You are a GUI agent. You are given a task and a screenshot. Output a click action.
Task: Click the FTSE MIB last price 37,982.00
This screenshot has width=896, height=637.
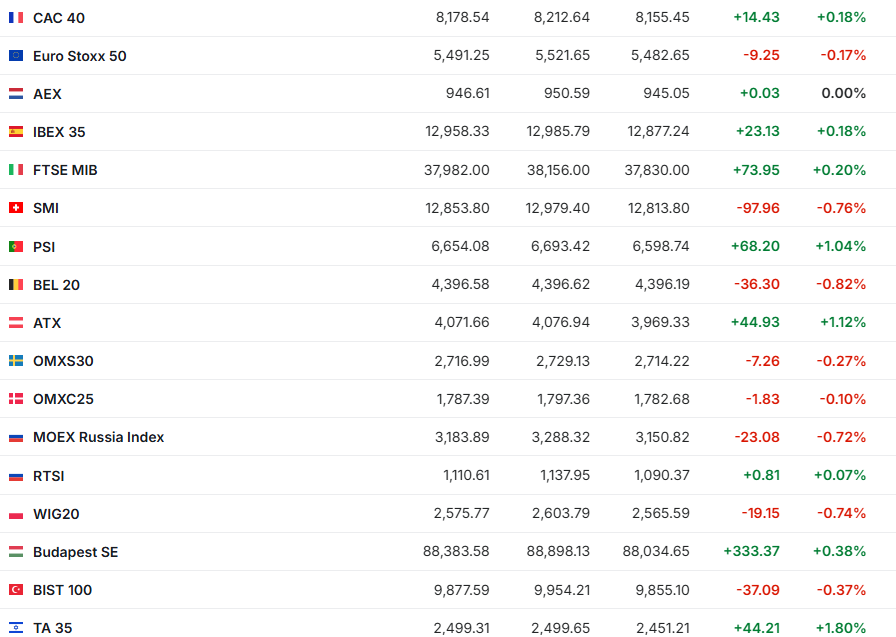[457, 170]
